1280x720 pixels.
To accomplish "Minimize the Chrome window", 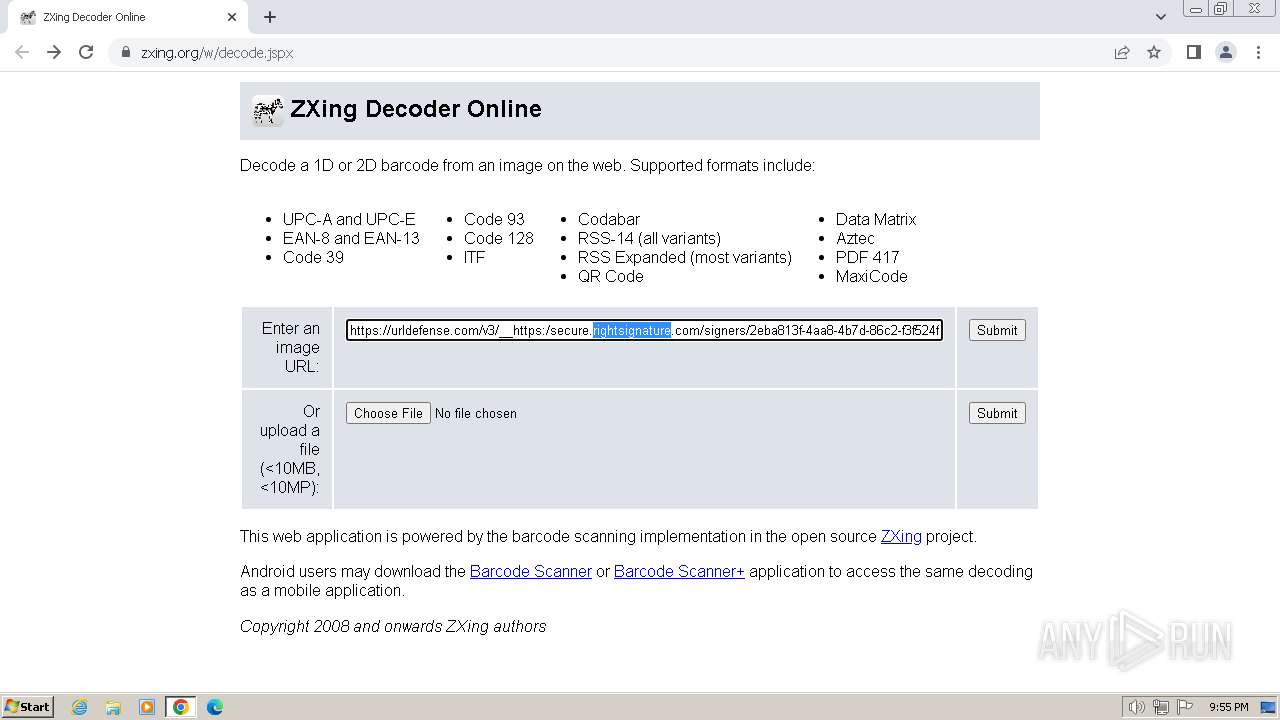I will point(1195,8).
